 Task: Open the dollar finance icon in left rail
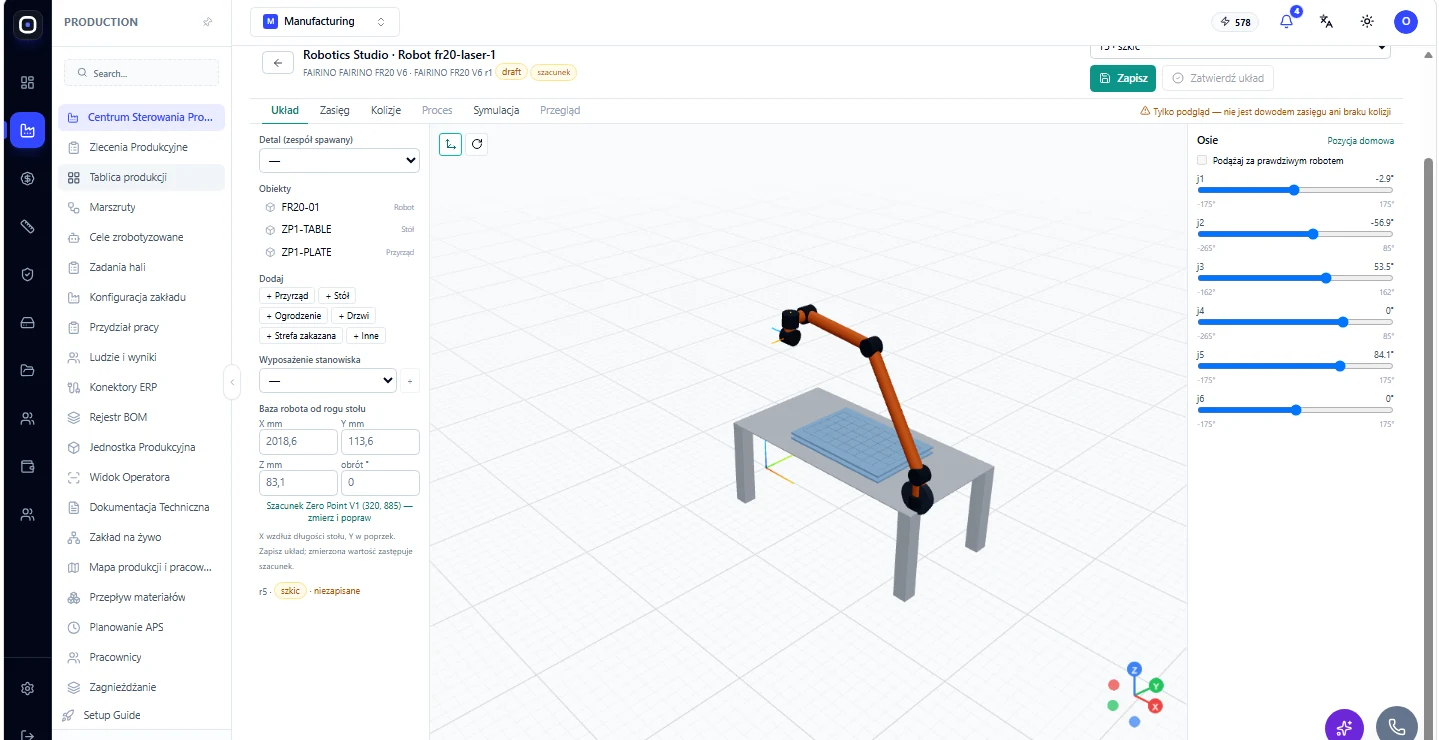28,178
